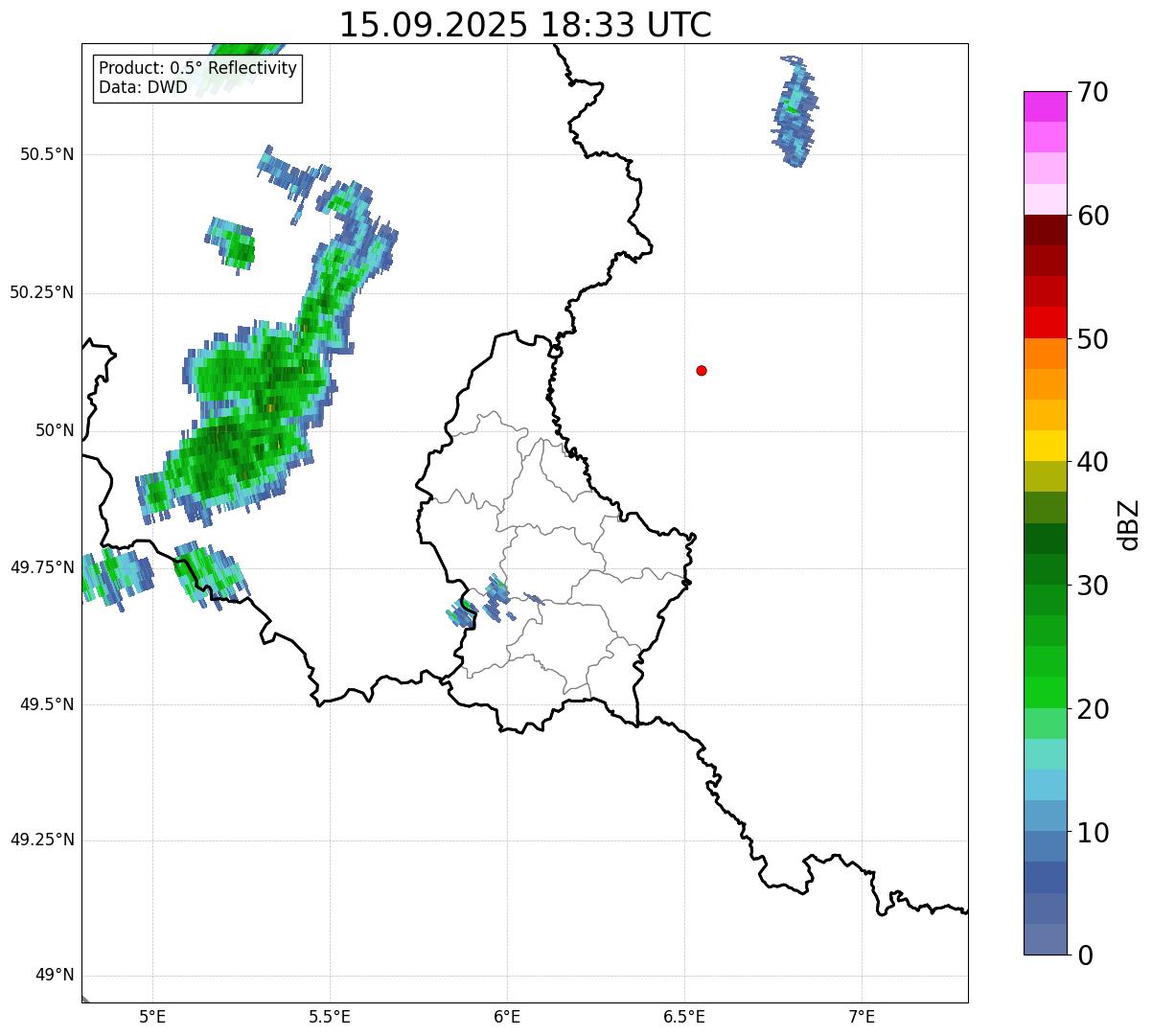Pick the turquoise band in the colorbar
Image resolution: width=1152 pixels, height=1036 pixels.
(x=1045, y=754)
